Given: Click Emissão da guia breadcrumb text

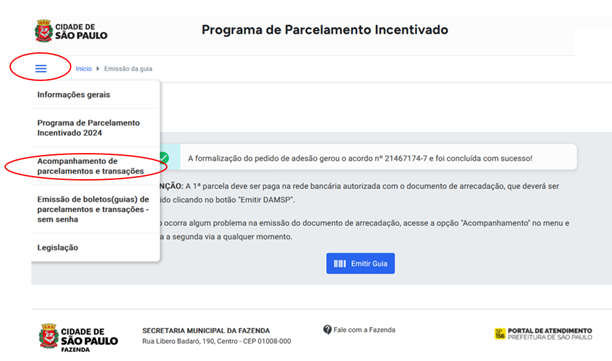Looking at the screenshot, I should (x=128, y=69).
